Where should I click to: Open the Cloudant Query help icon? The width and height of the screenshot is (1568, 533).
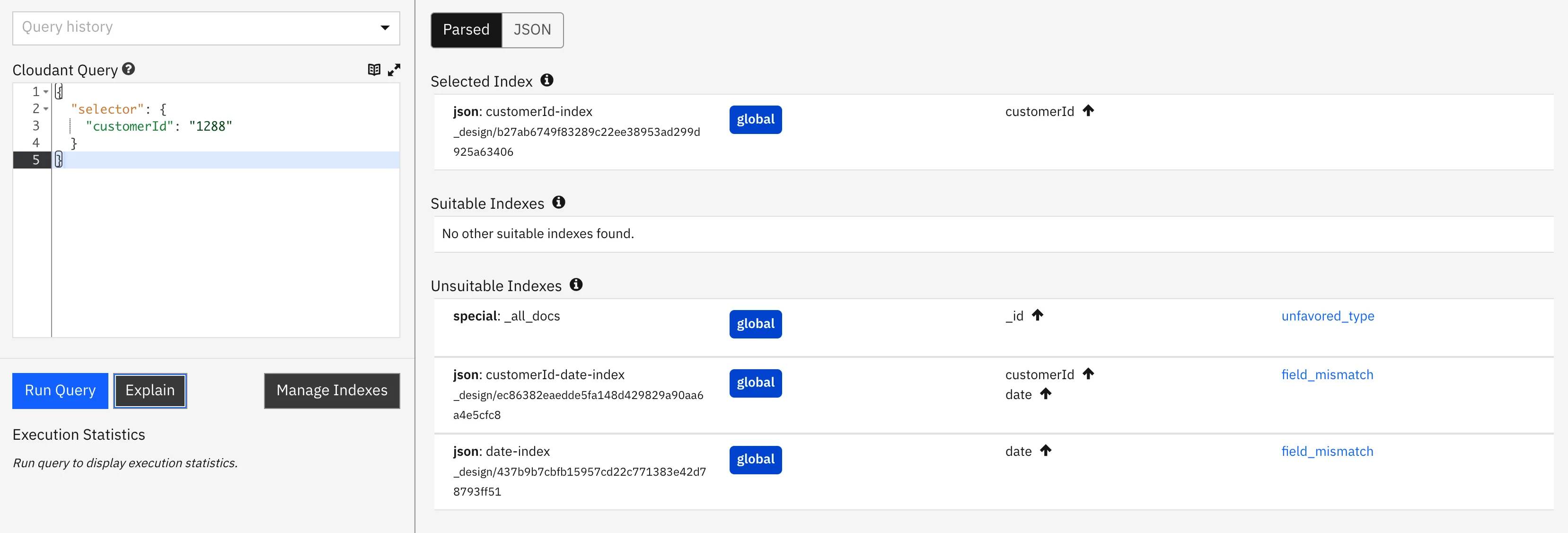(128, 69)
